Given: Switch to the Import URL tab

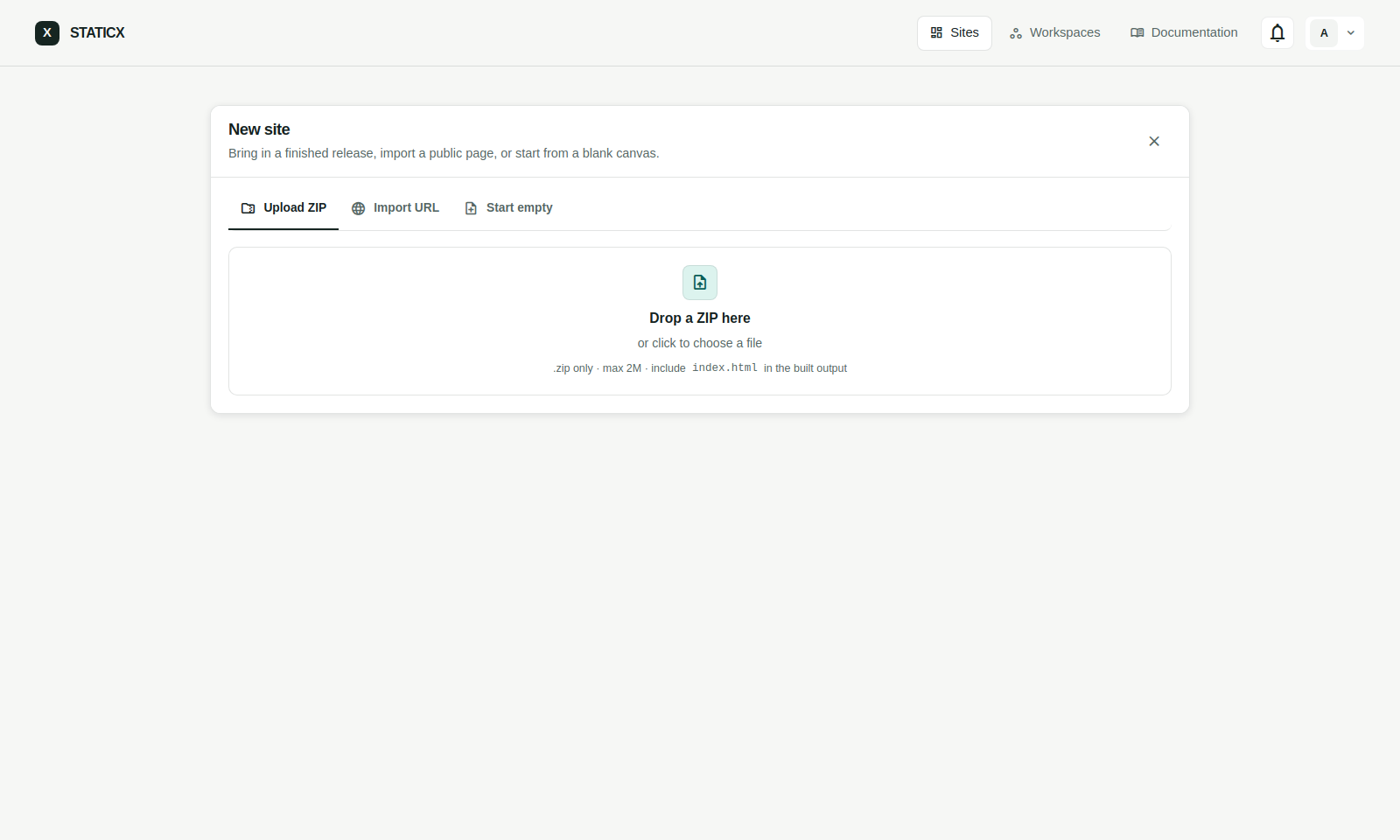Looking at the screenshot, I should 395,208.
